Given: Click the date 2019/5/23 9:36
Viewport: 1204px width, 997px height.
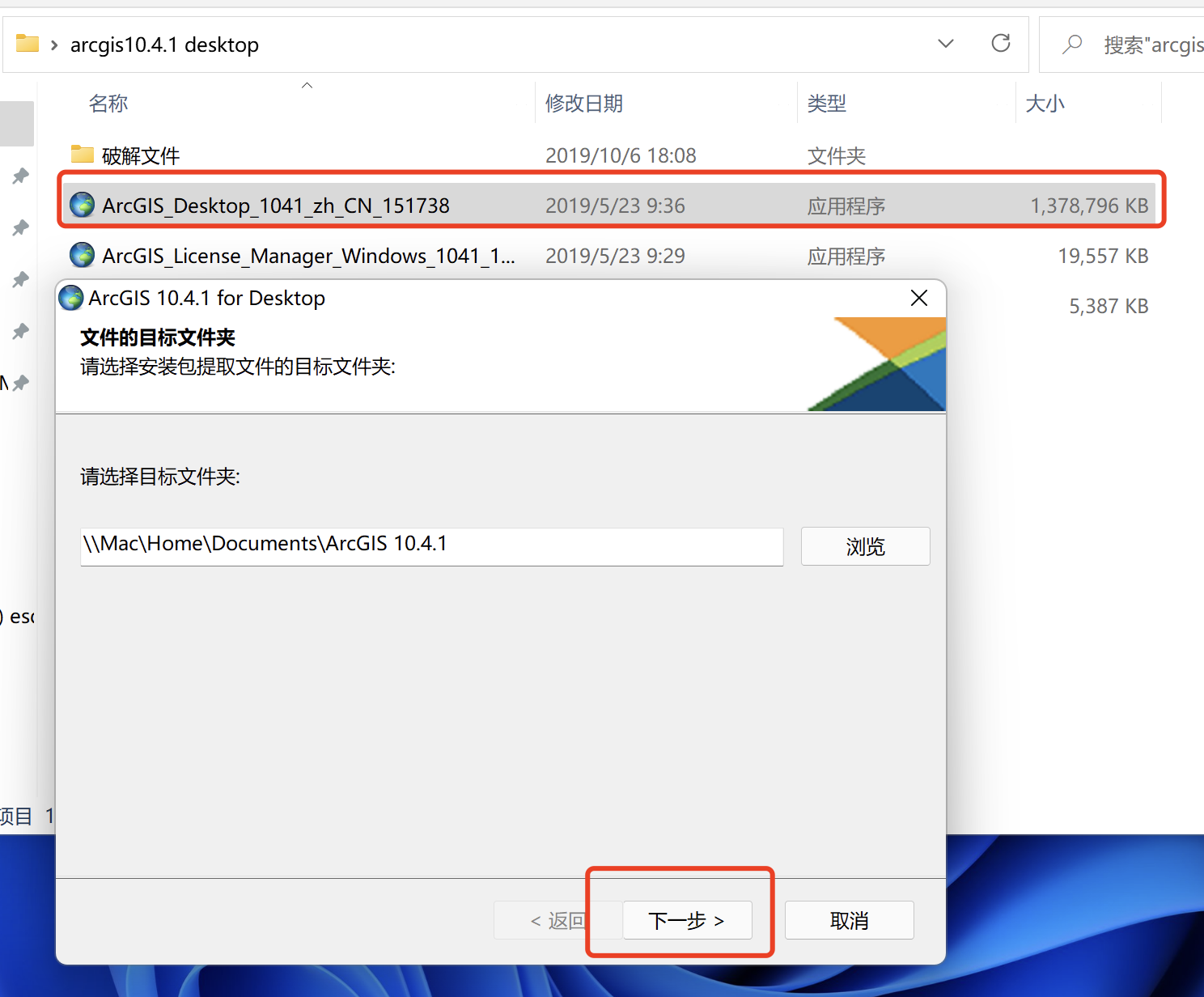Looking at the screenshot, I should coord(615,206).
